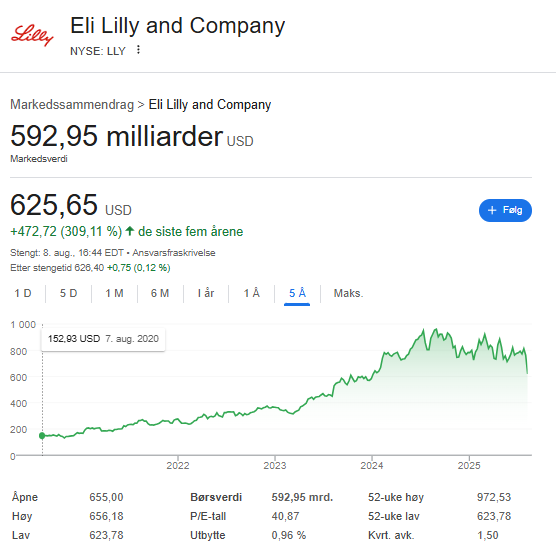This screenshot has width=556, height=559.
Task: Switch to the Maks. range tab
Action: click(x=348, y=293)
